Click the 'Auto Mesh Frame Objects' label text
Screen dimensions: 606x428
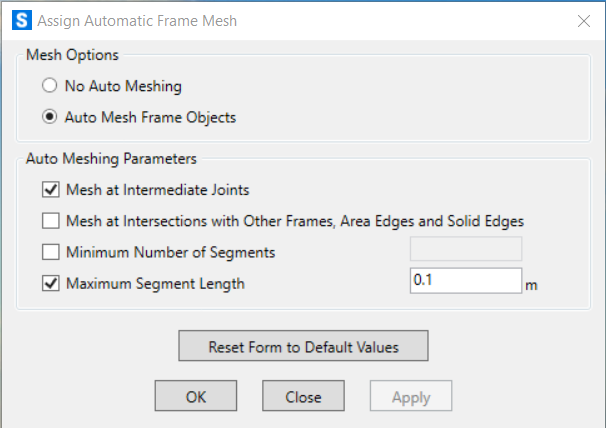pyautogui.click(x=150, y=117)
